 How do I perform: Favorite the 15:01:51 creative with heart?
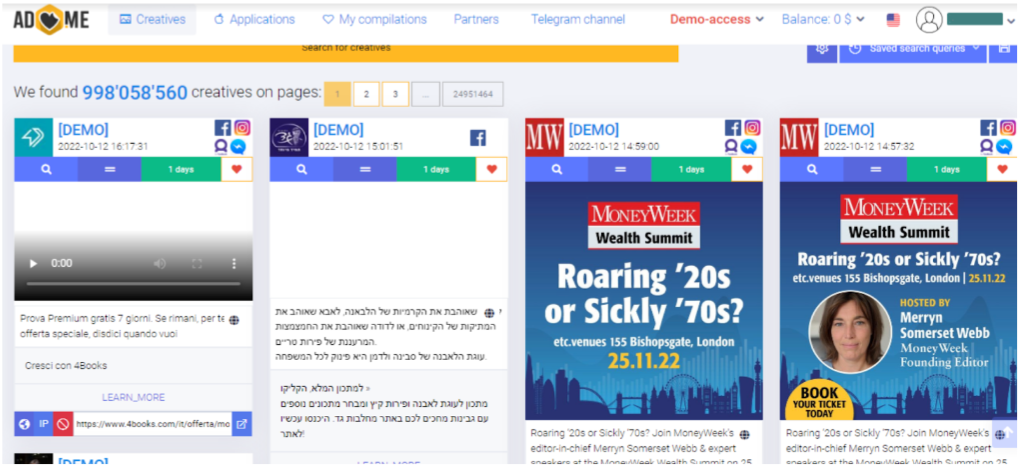[x=492, y=170]
